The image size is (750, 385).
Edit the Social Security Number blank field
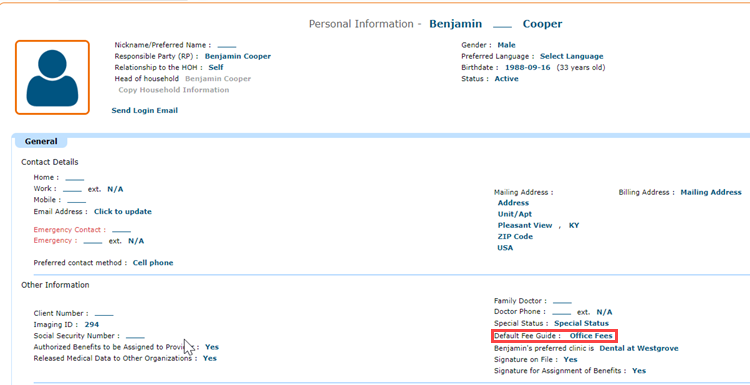point(135,336)
